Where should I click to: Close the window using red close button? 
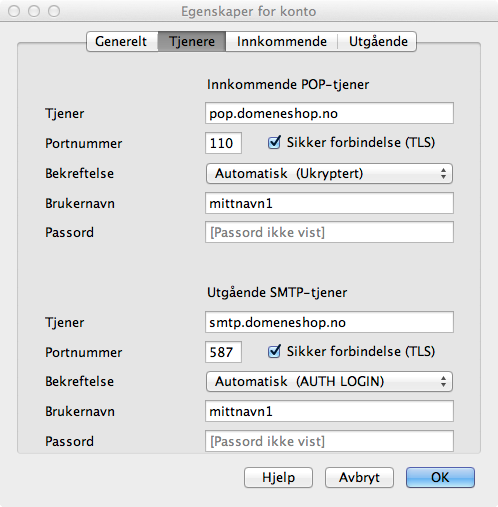point(14,11)
